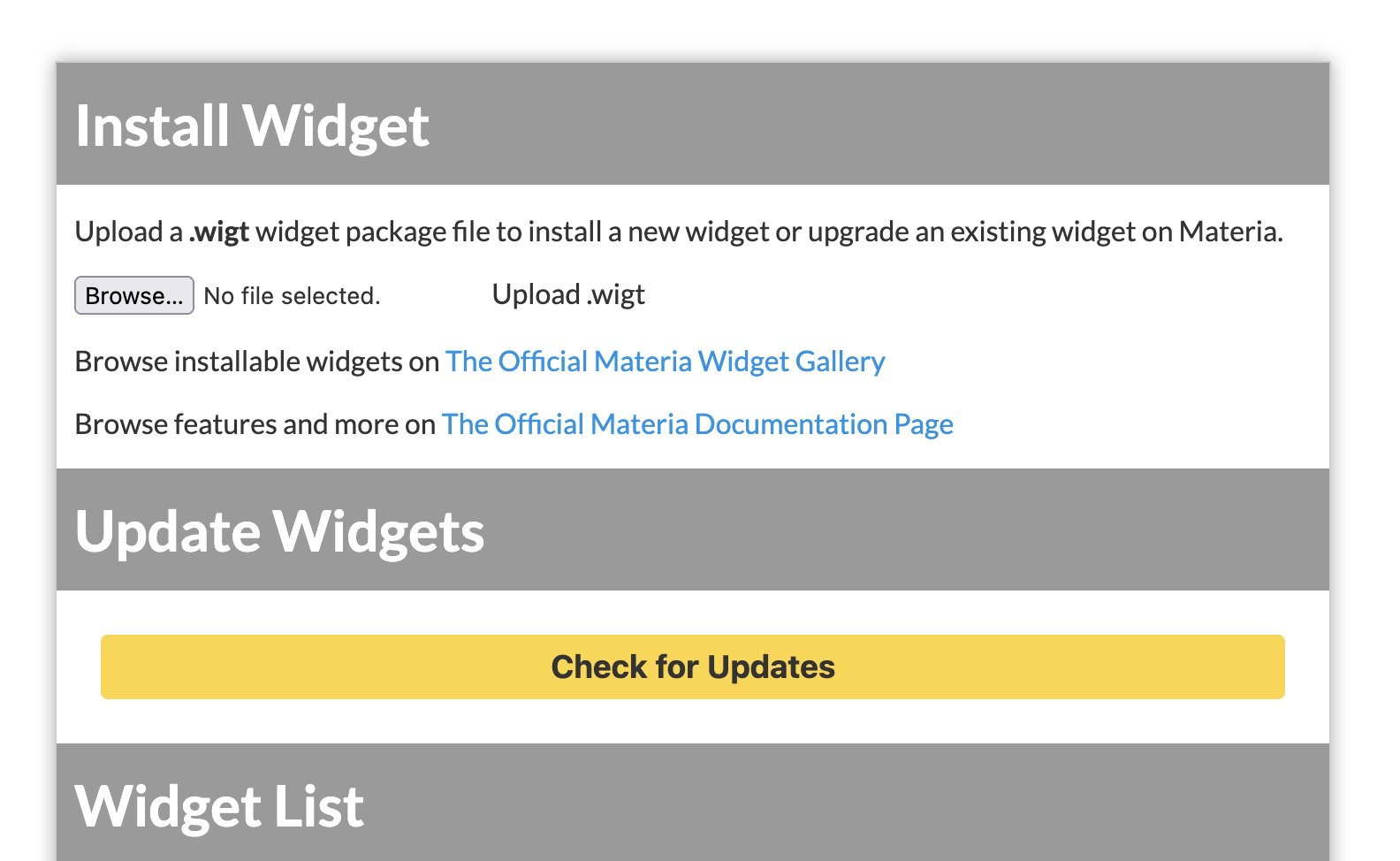Click Upload .wigt to install package
1400x861 pixels.
pos(568,294)
